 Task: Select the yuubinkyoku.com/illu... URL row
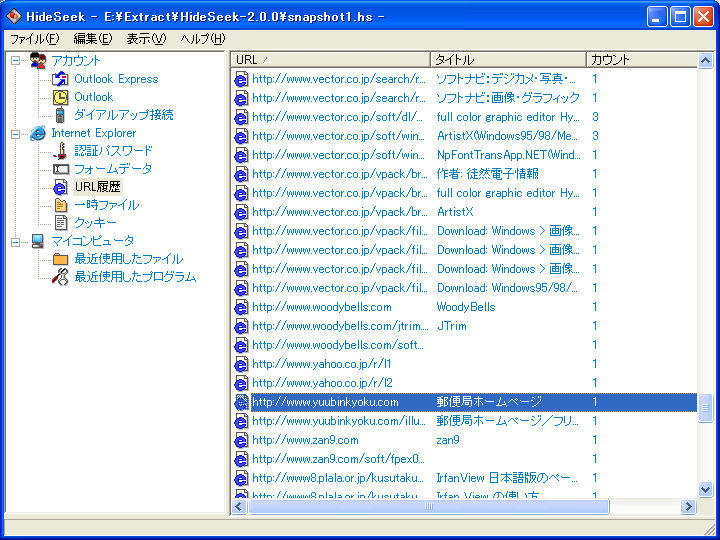339,421
